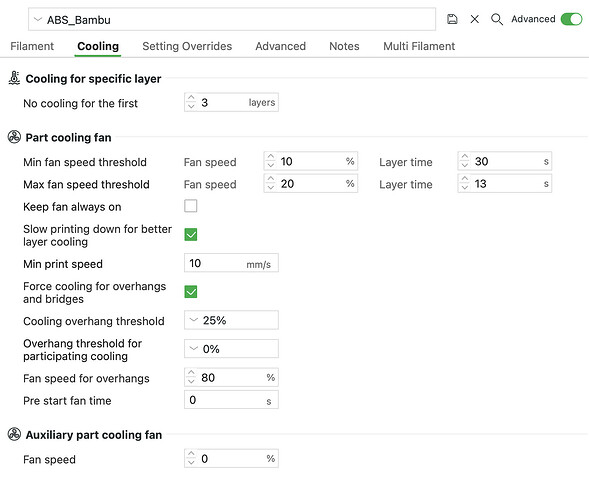The height and width of the screenshot is (500, 589).
Task: Click the Cooling for specific layer icon
Action: [x=14, y=78]
